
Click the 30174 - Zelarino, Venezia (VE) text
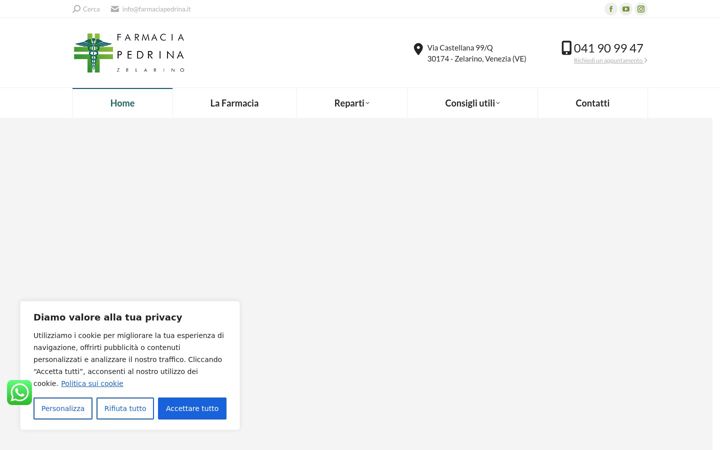[x=477, y=59]
